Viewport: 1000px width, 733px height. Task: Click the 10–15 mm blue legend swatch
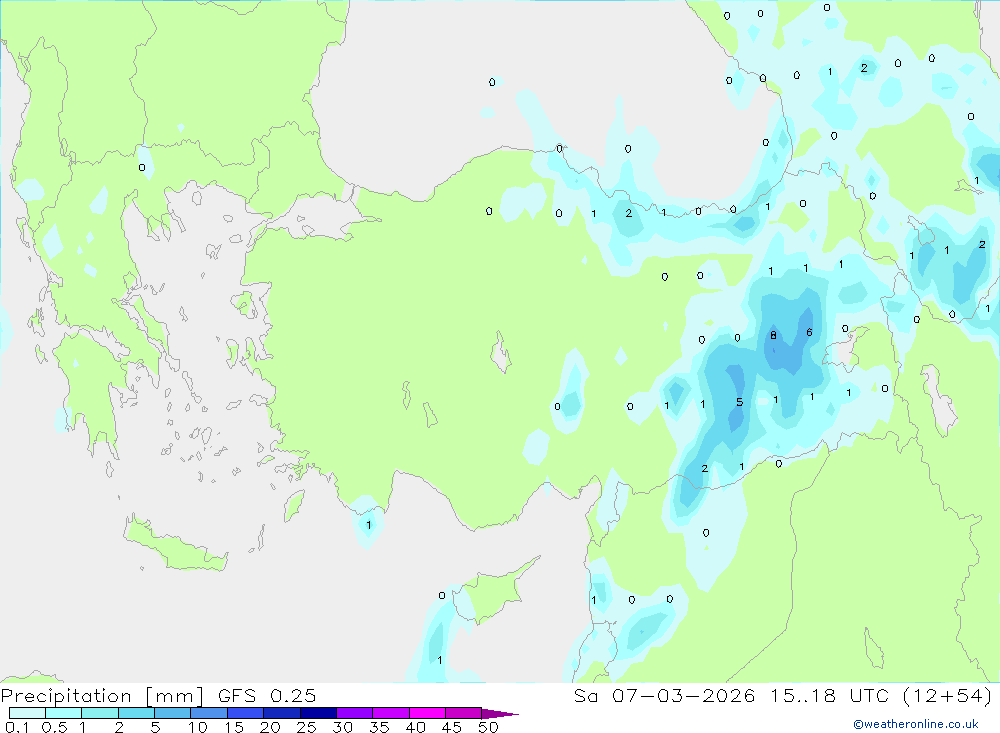209,713
